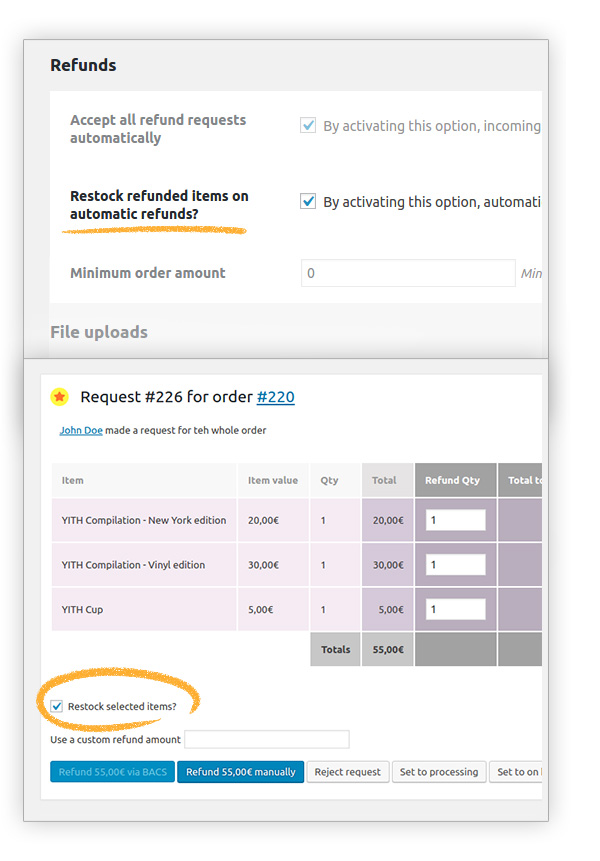Open order #220 link
This screenshot has width=600, height=861.
coord(275,397)
